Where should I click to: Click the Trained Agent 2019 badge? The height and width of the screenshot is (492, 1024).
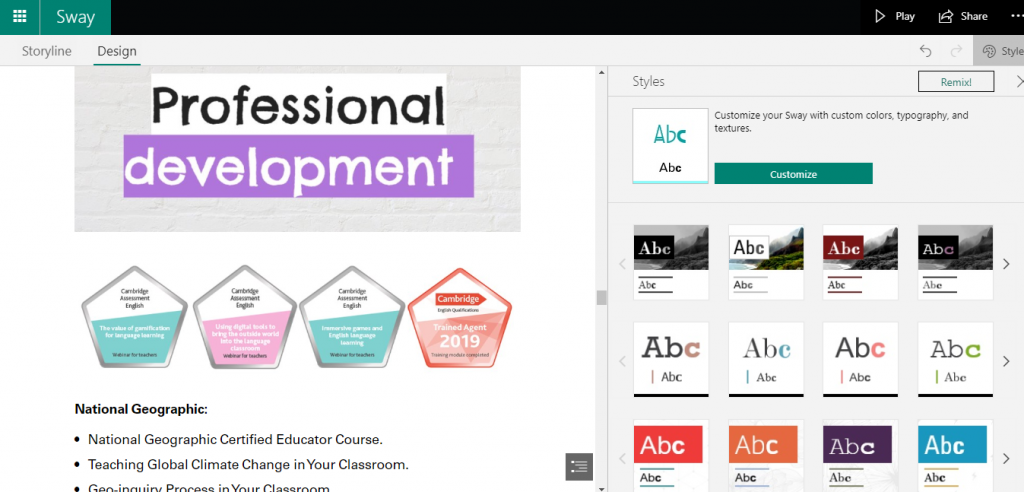pyautogui.click(x=460, y=318)
